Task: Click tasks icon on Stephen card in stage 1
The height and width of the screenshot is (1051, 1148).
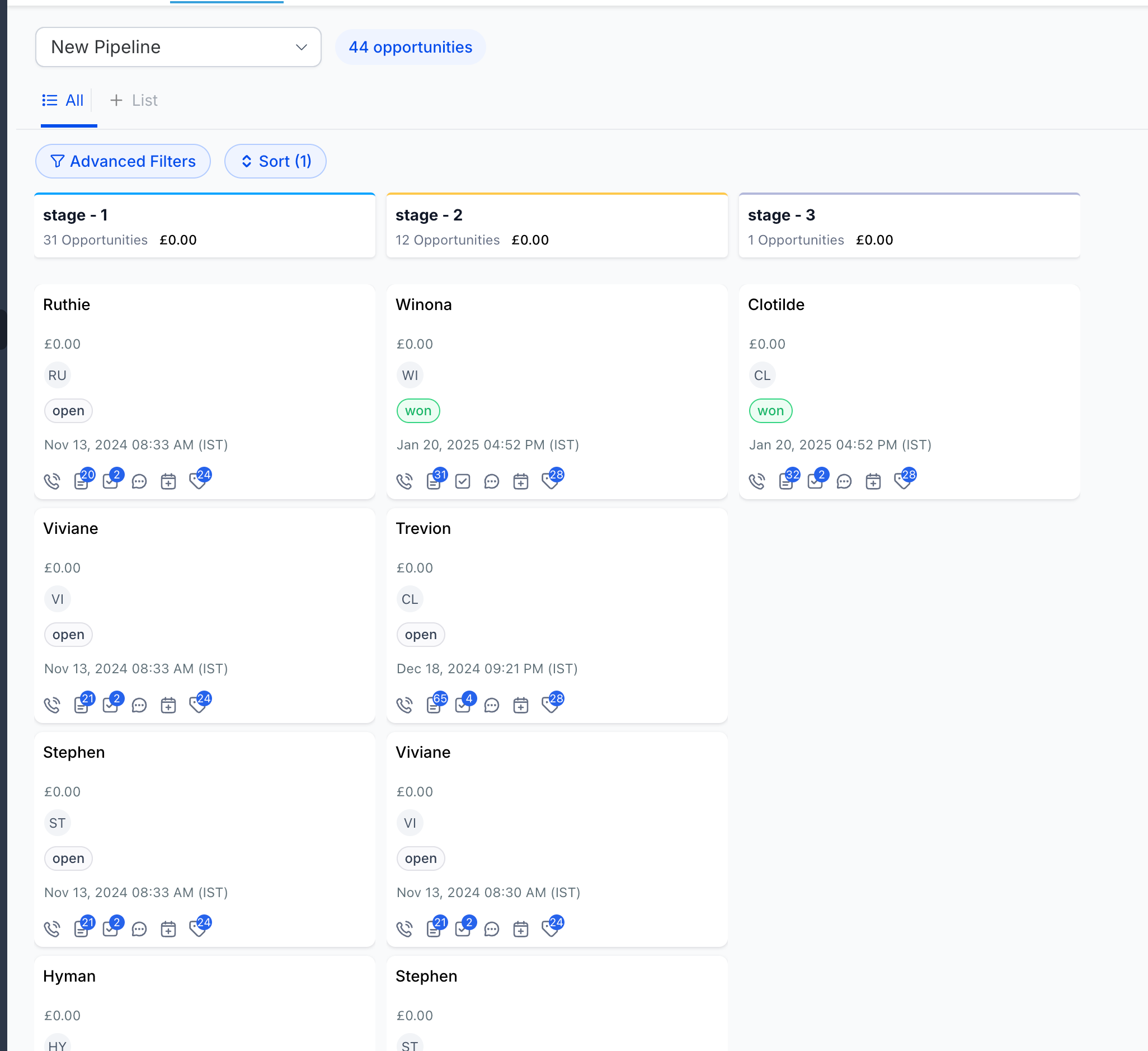Action: (x=110, y=929)
